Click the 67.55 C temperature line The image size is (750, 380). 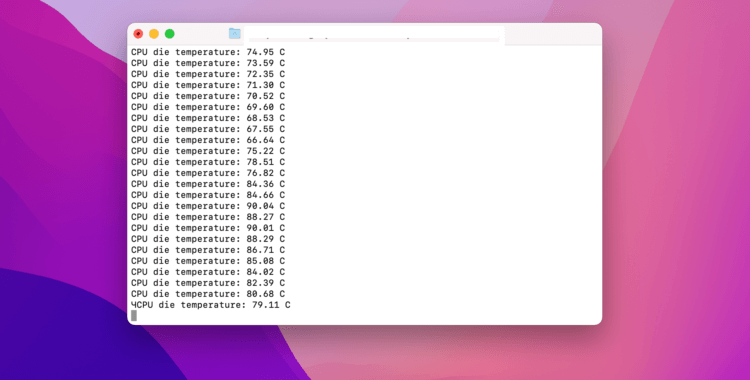pos(208,129)
